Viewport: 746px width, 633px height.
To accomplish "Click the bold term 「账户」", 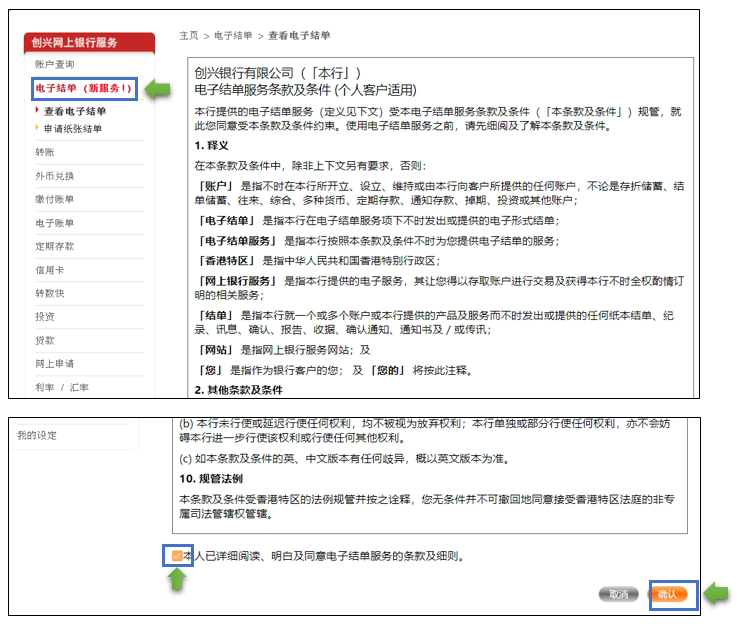I will 216,187.
